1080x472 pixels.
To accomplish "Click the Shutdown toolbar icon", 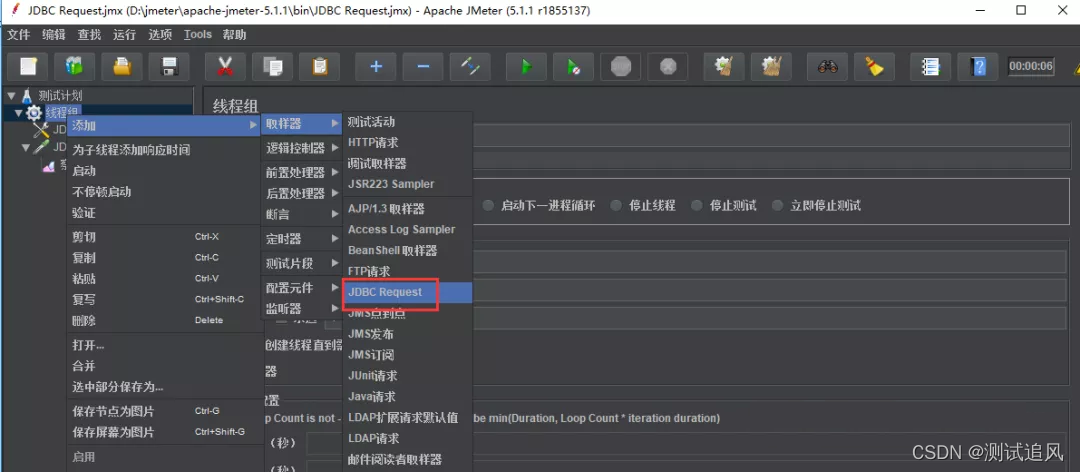I will click(668, 66).
